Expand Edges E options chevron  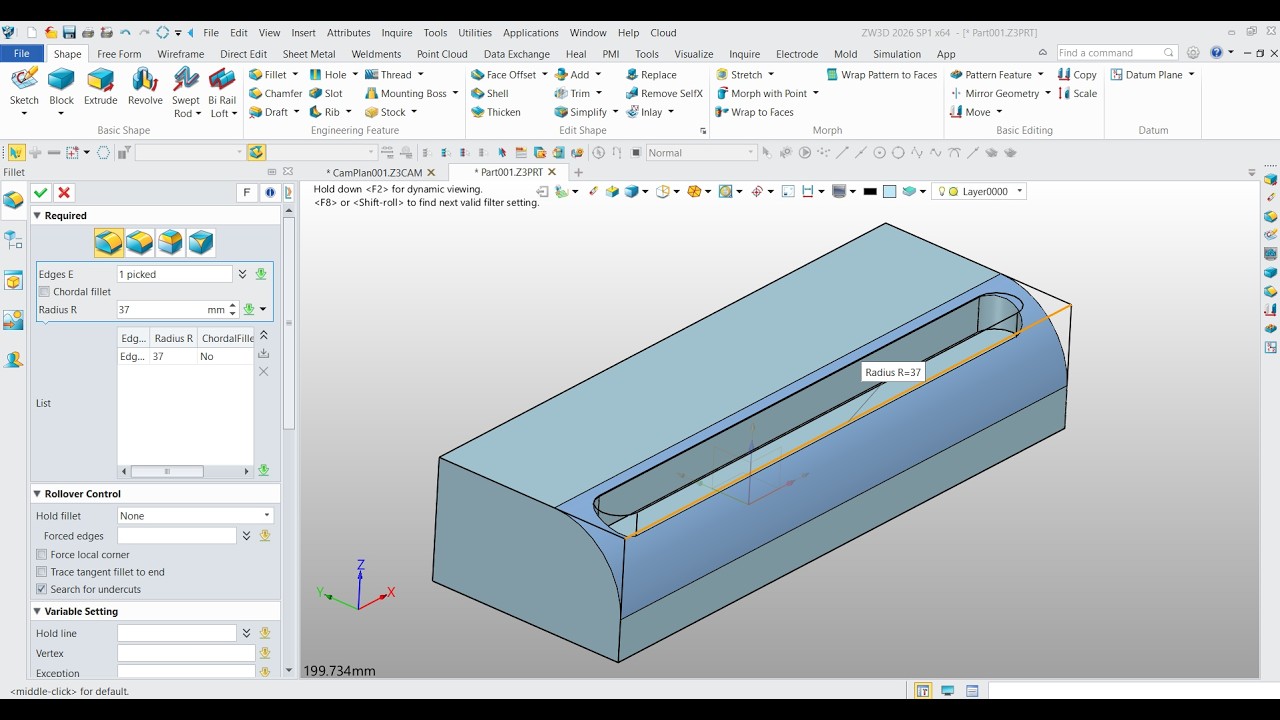[x=242, y=274]
